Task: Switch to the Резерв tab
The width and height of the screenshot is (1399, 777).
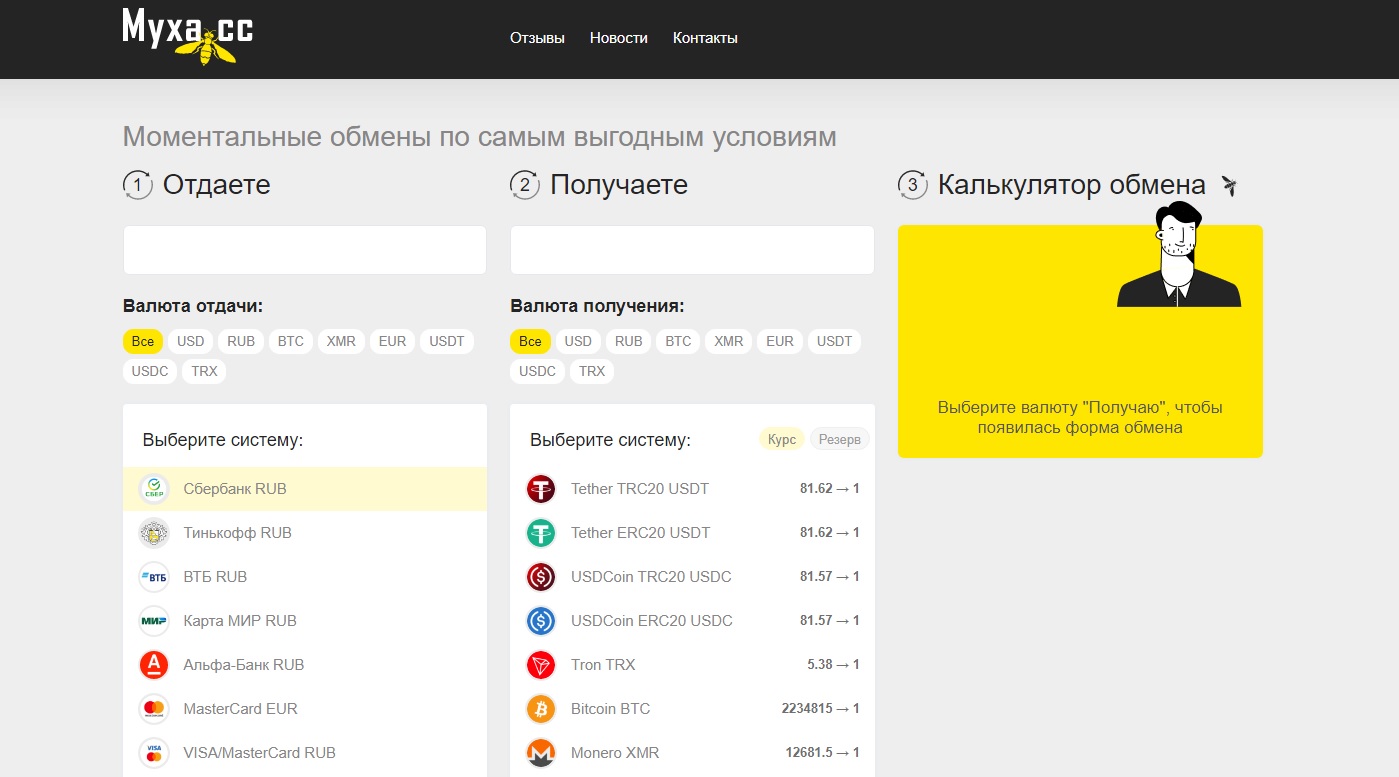Action: pyautogui.click(x=839, y=439)
